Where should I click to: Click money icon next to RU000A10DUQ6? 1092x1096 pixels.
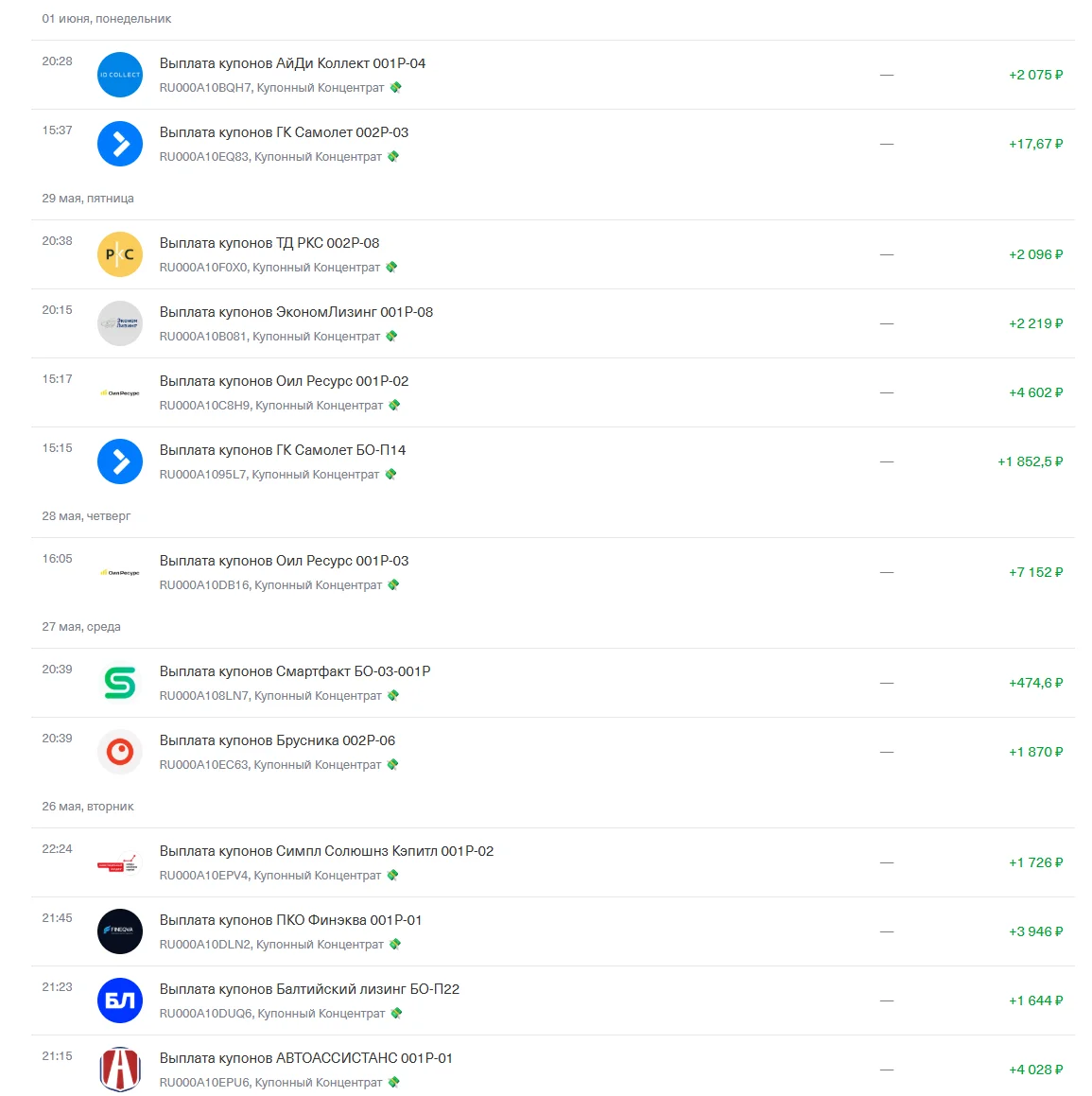click(x=396, y=1014)
